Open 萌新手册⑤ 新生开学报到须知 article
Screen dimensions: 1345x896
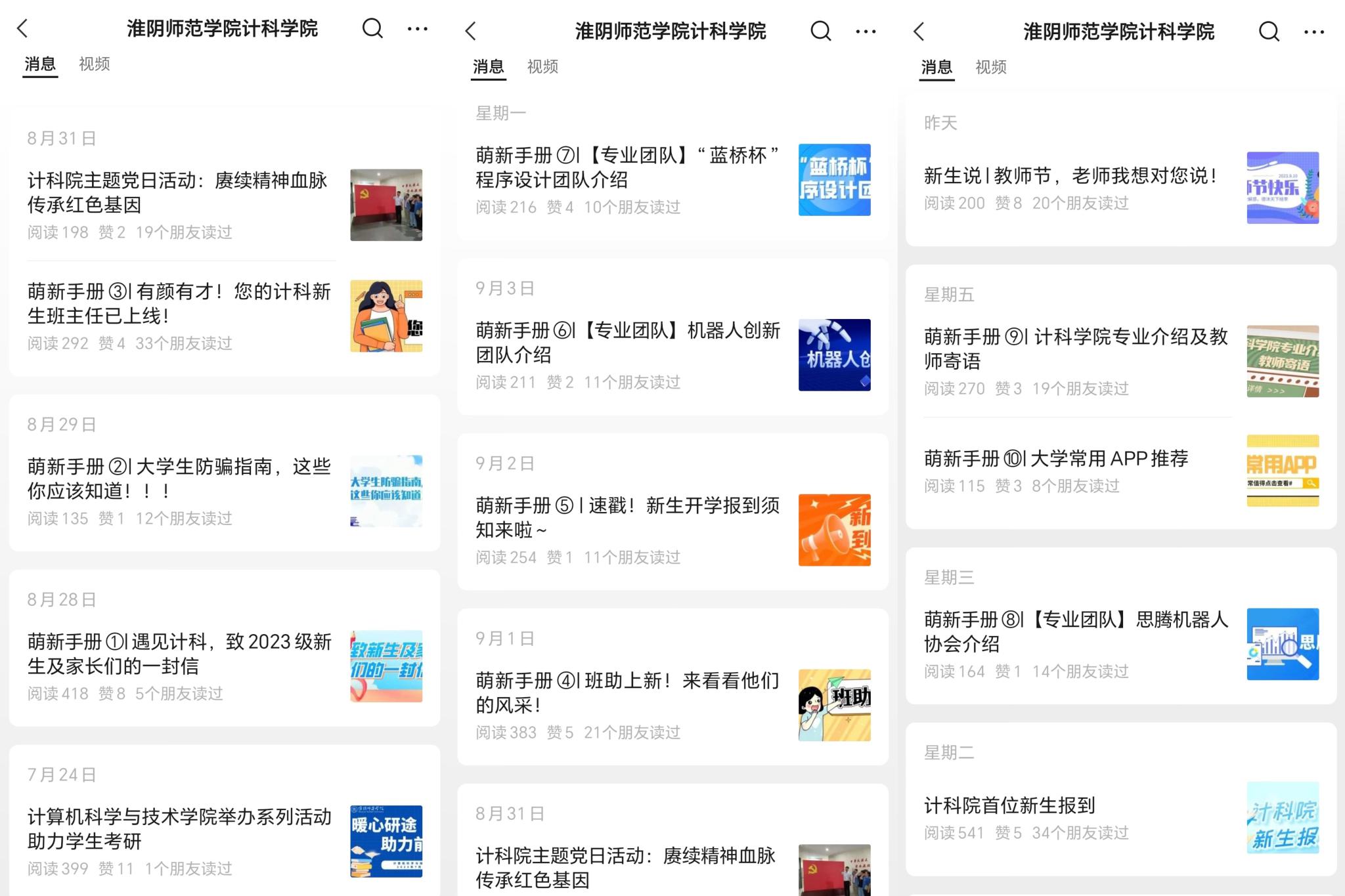(x=627, y=517)
